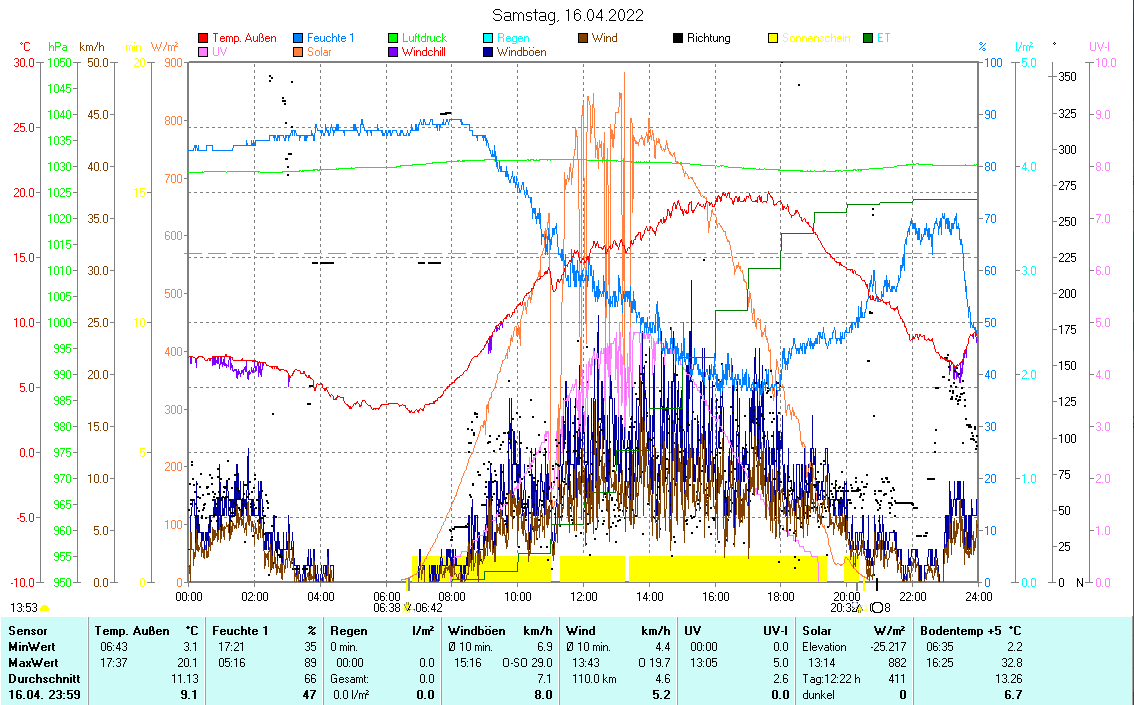Viewport: 1134px width, 705px height.
Task: Click the W/m² axis unit label at left
Action: pos(164,47)
